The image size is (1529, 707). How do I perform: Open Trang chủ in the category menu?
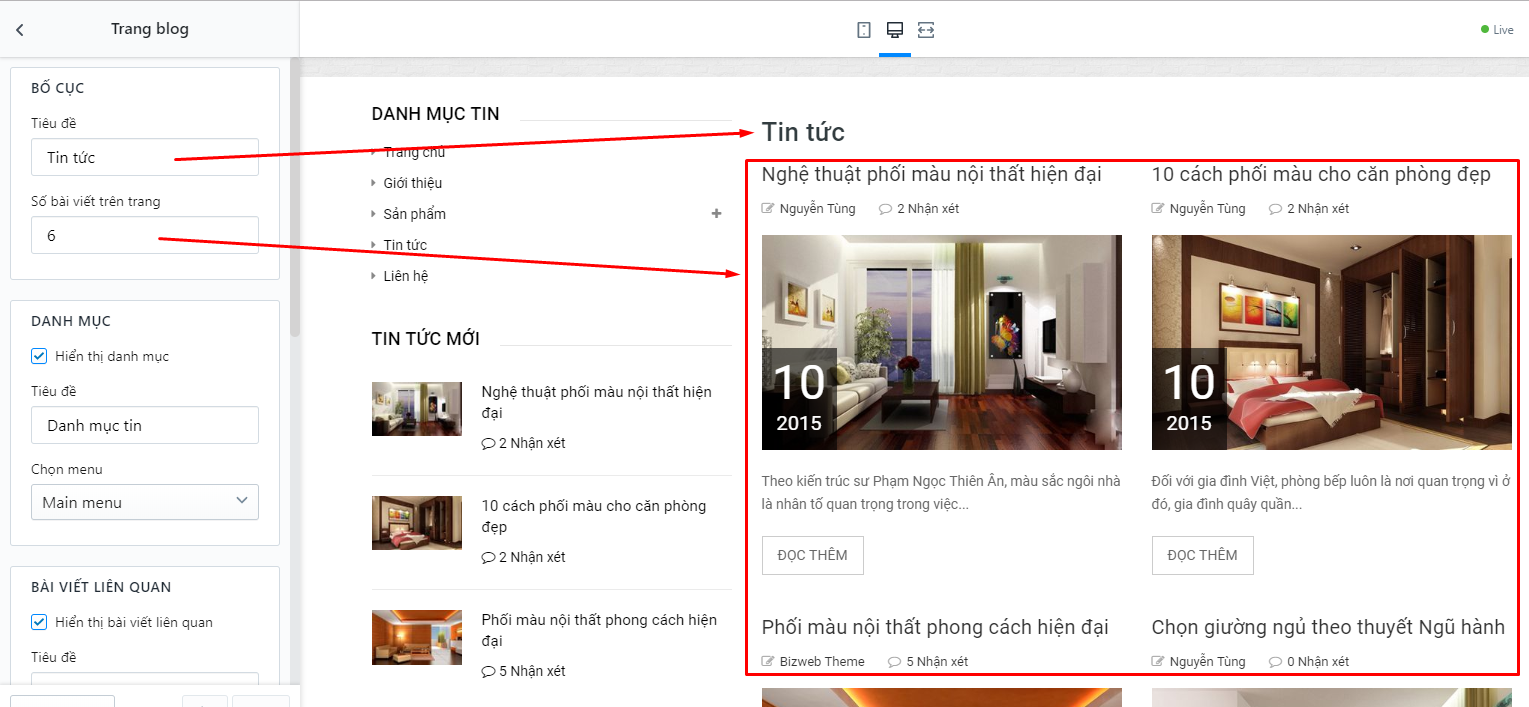pyautogui.click(x=414, y=152)
